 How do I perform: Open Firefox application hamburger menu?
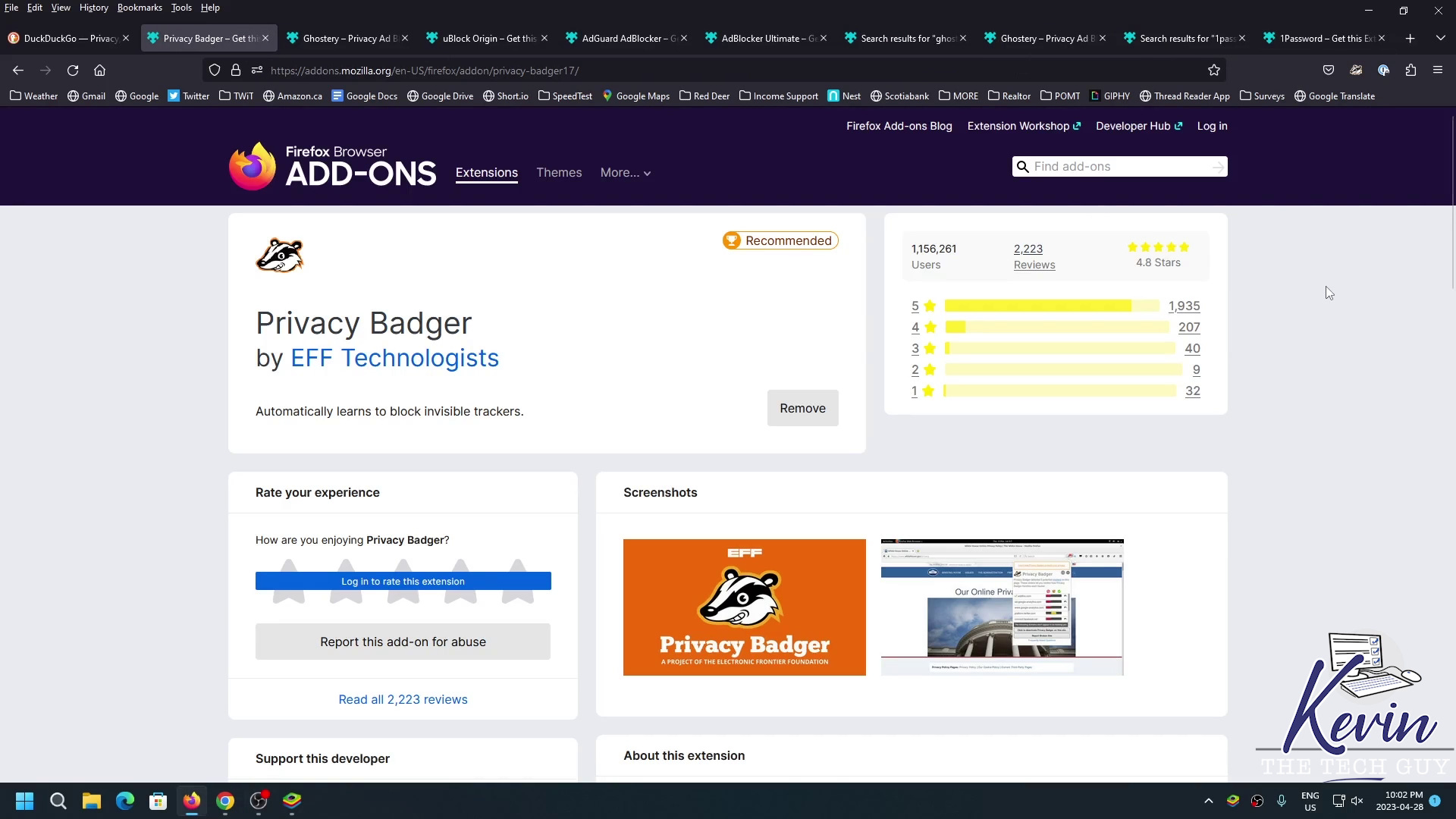[x=1438, y=71]
